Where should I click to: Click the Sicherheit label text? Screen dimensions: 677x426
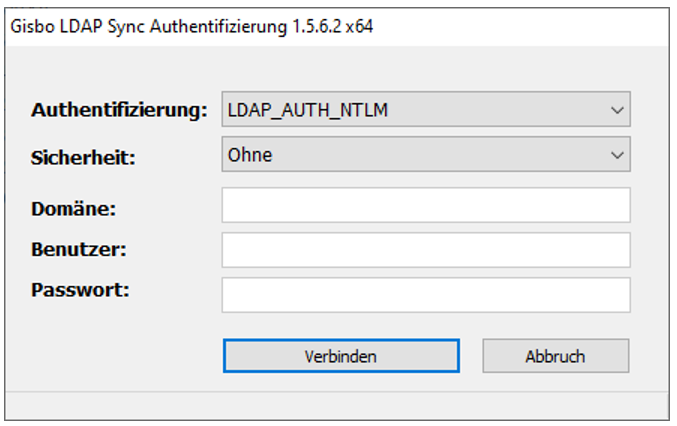(x=83, y=158)
